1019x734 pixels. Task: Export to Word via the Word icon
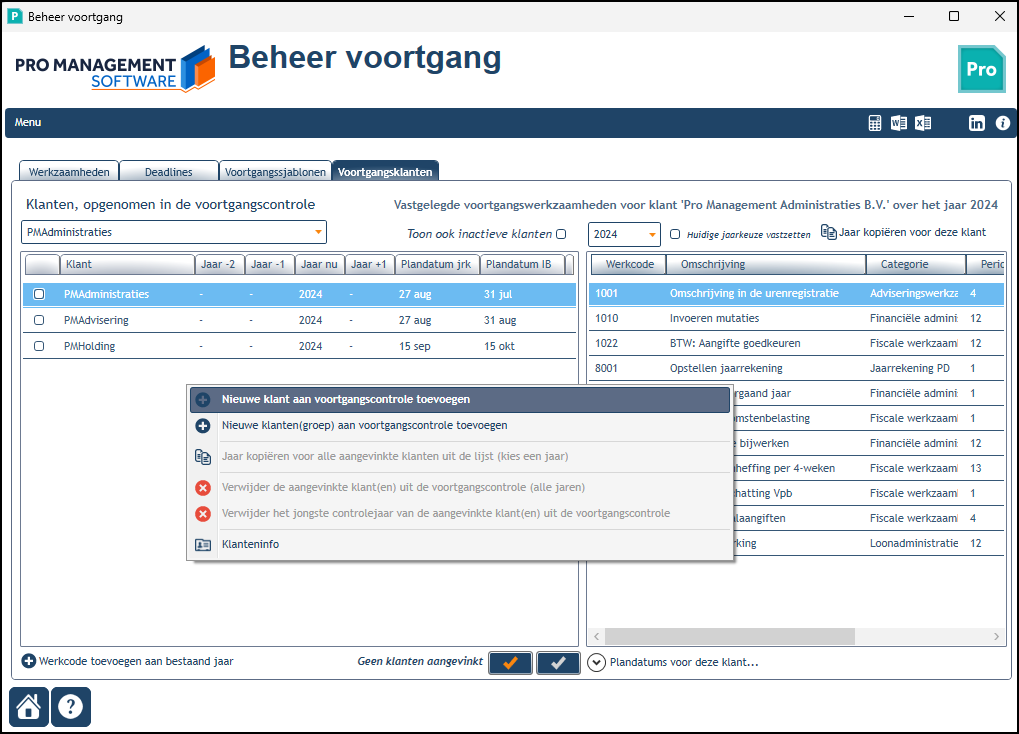pos(899,123)
